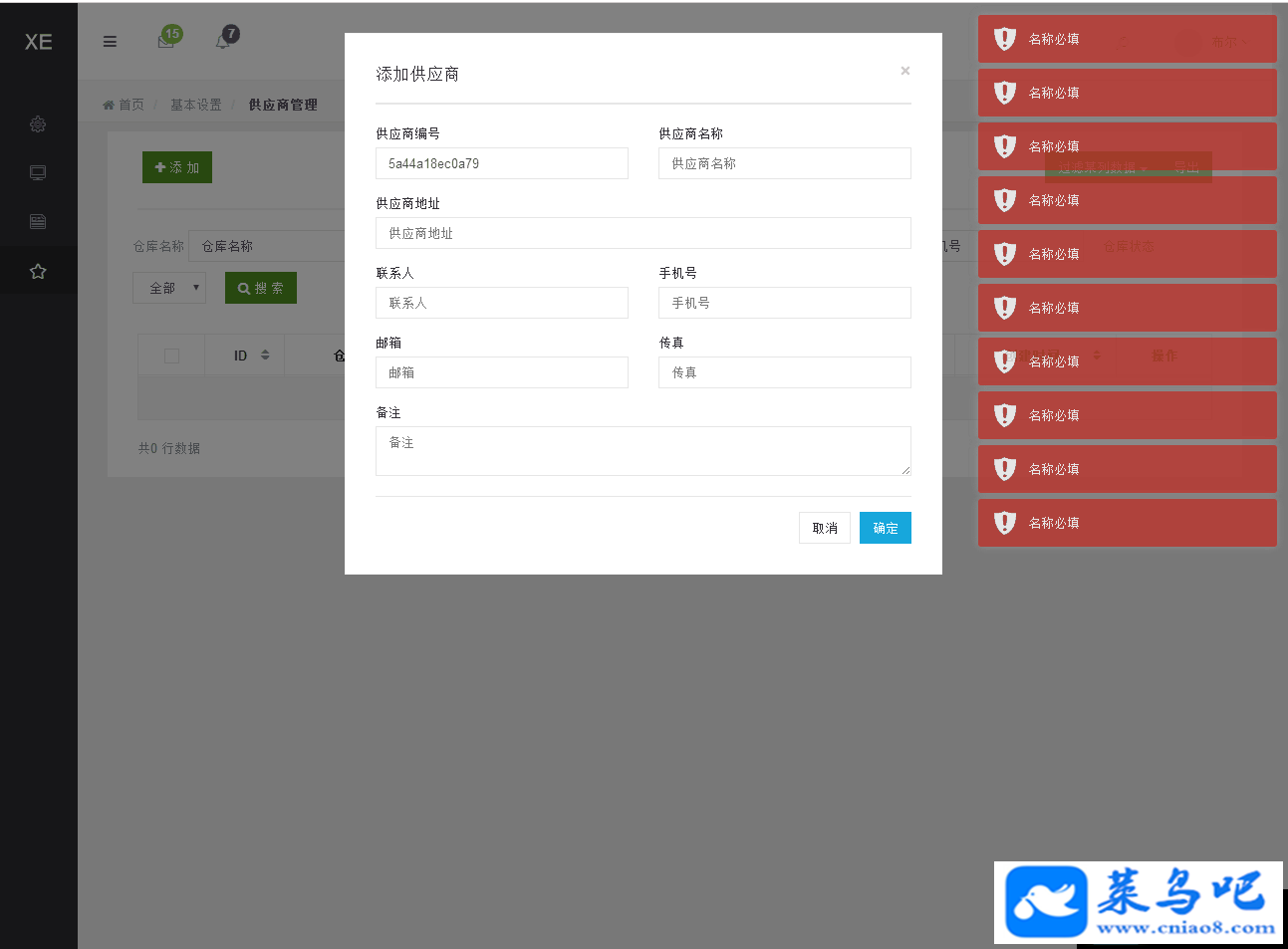Focus the 备注 textarea
Screen dimensions: 1288x949
tap(644, 451)
